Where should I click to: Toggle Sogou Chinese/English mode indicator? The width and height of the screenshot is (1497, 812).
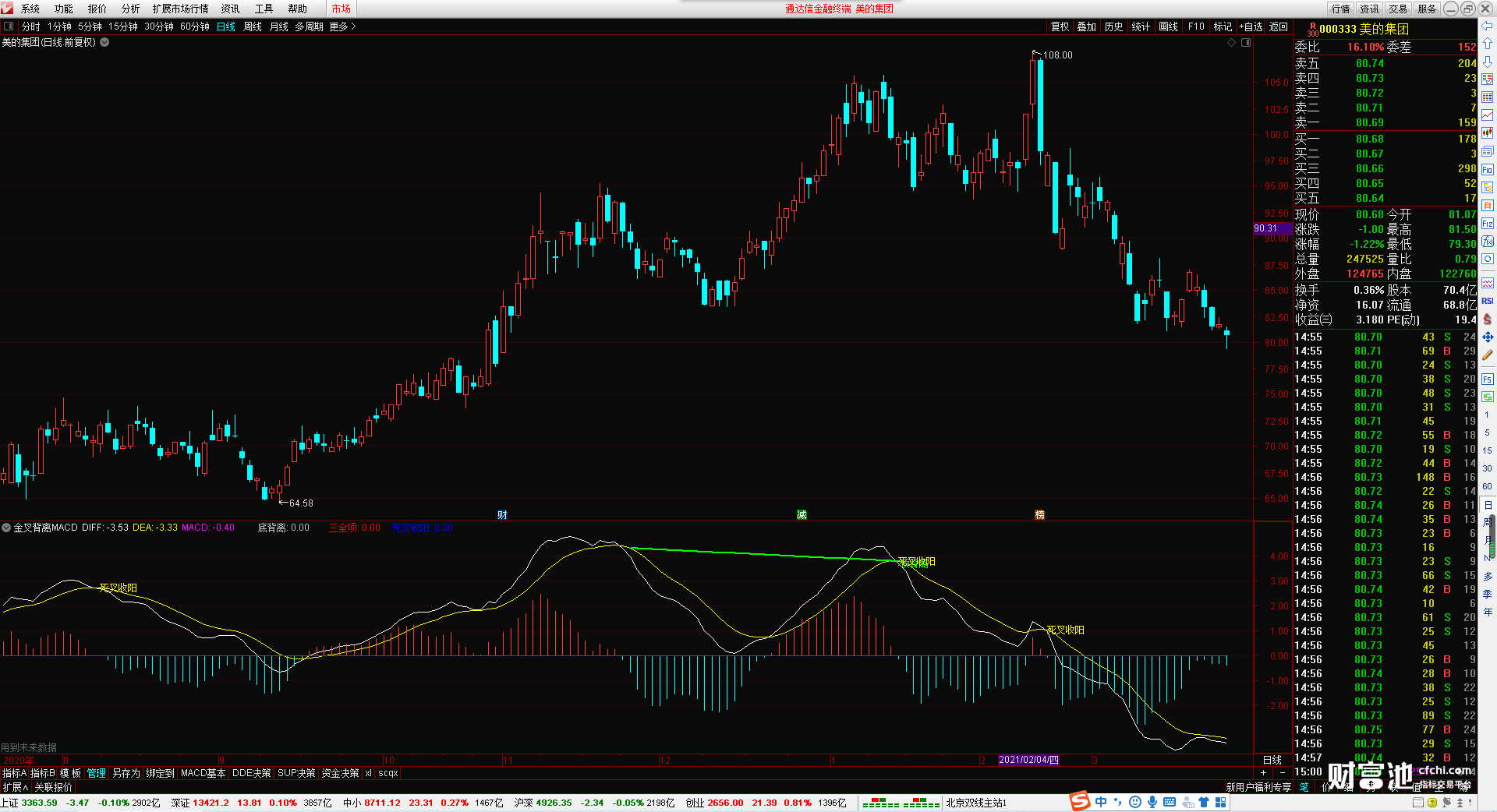[x=1101, y=802]
